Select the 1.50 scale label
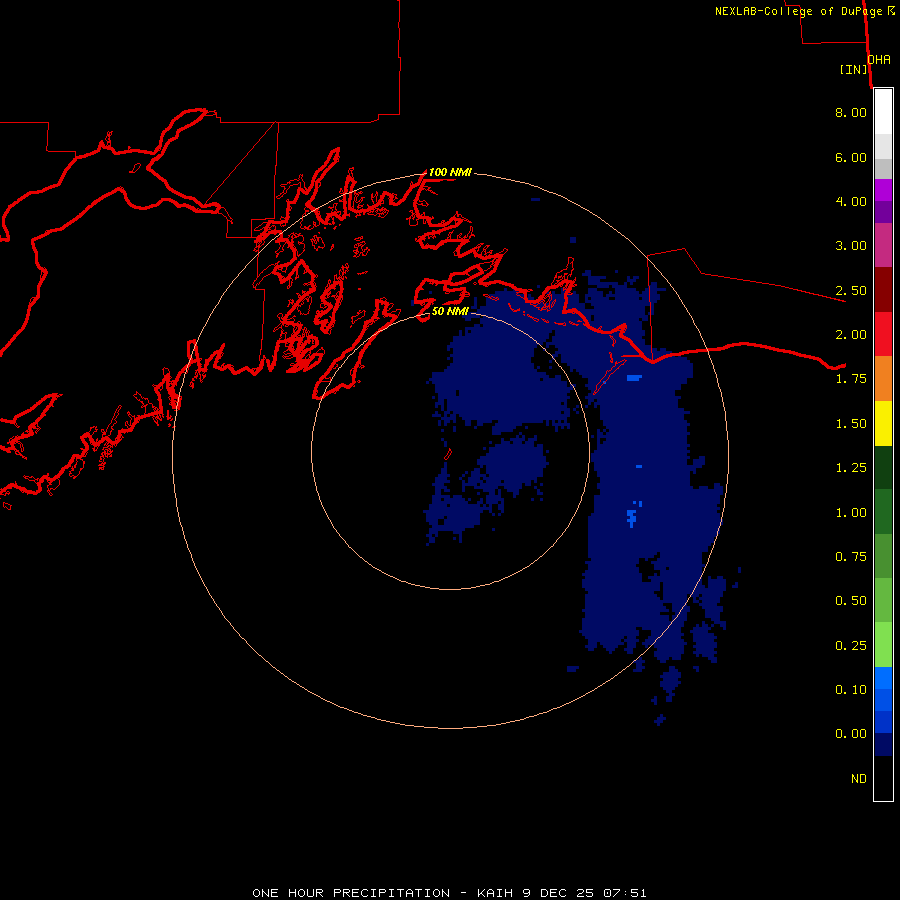Viewport: 900px width, 900px height. (x=851, y=424)
